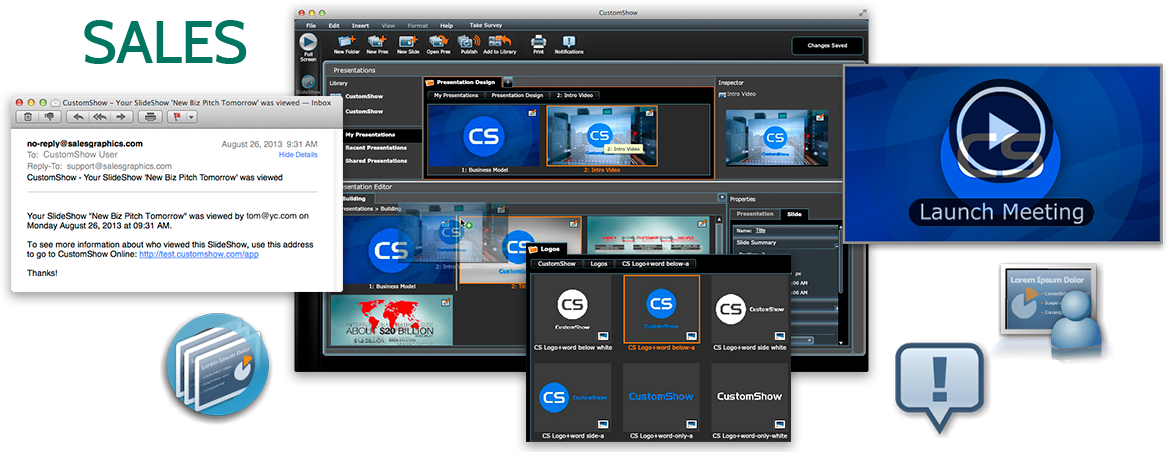Open the test.customshow.com/app link

click(x=199, y=255)
